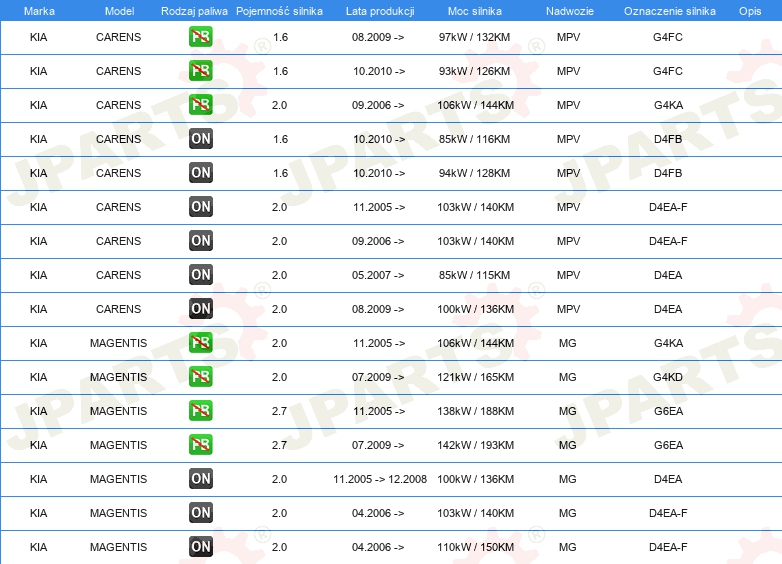
Task: Click engine code G4KA in the Carens row
Action: [668, 105]
